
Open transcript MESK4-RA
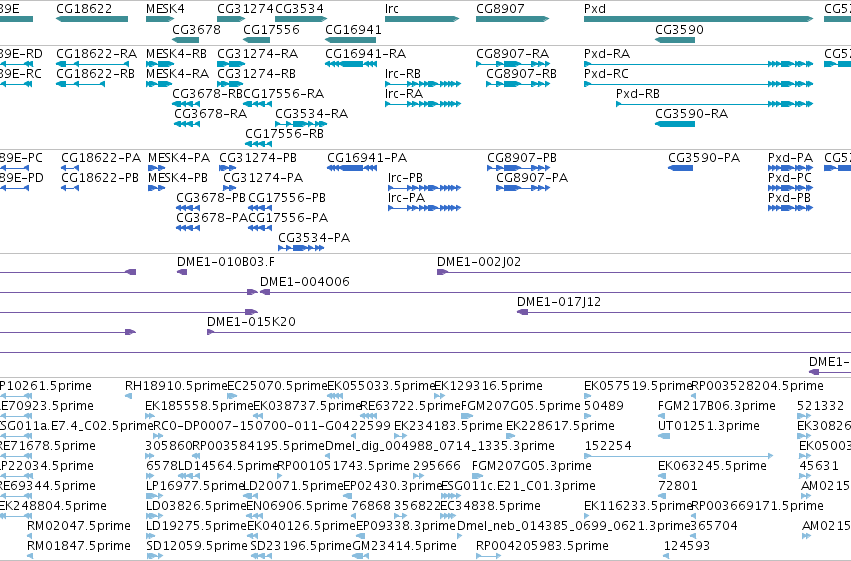coord(158,84)
